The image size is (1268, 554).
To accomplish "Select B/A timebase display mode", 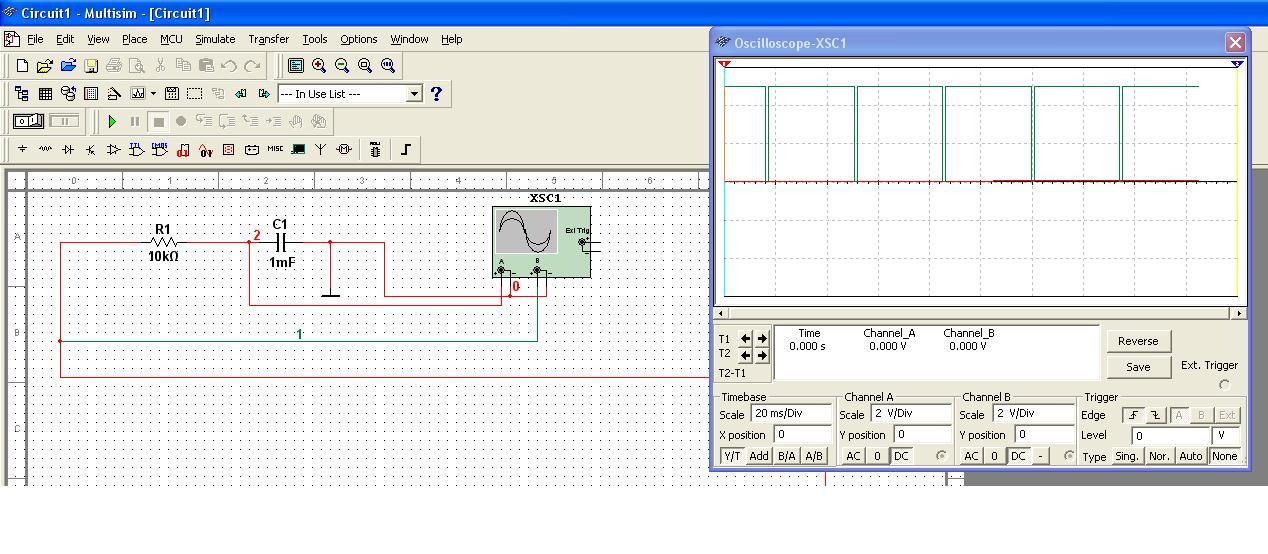I will pos(787,456).
